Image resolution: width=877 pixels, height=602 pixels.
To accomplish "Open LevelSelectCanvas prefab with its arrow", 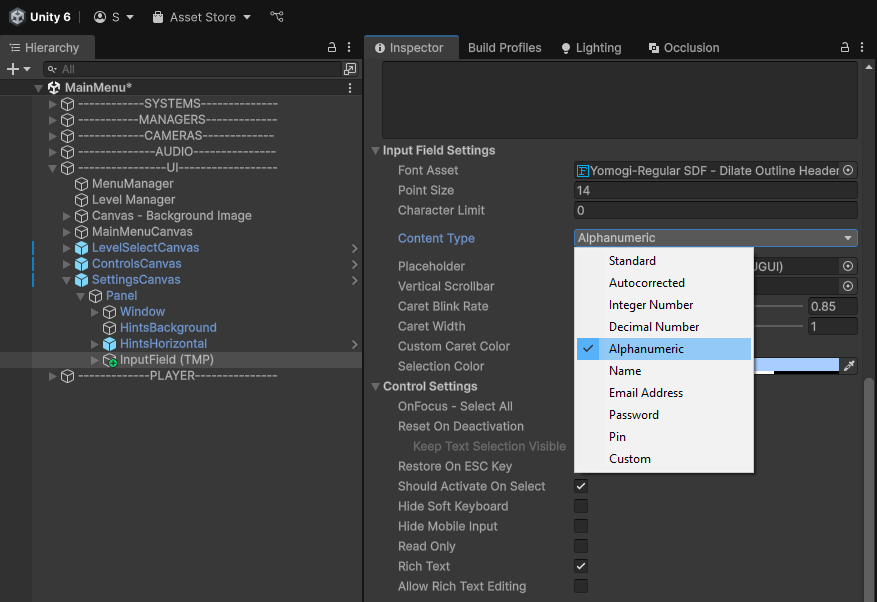I will (355, 248).
